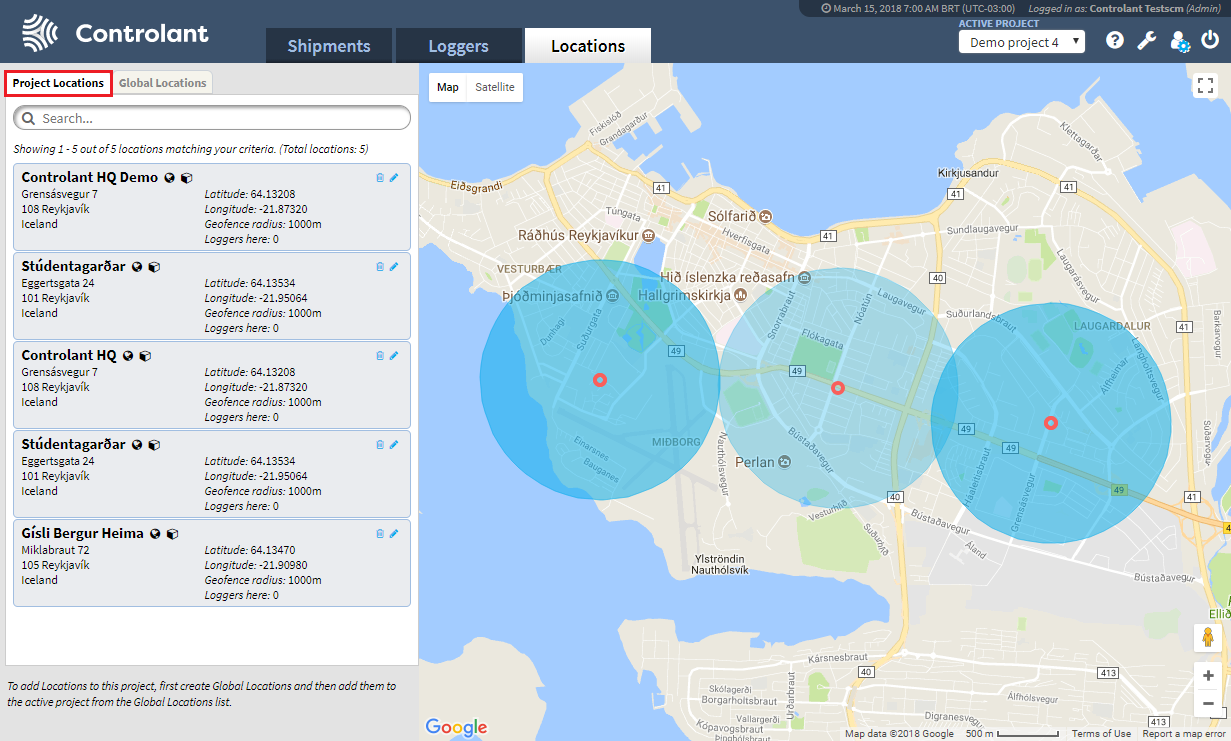This screenshot has width=1231, height=741.
Task: Switch to the Loggers tab
Action: [x=459, y=46]
